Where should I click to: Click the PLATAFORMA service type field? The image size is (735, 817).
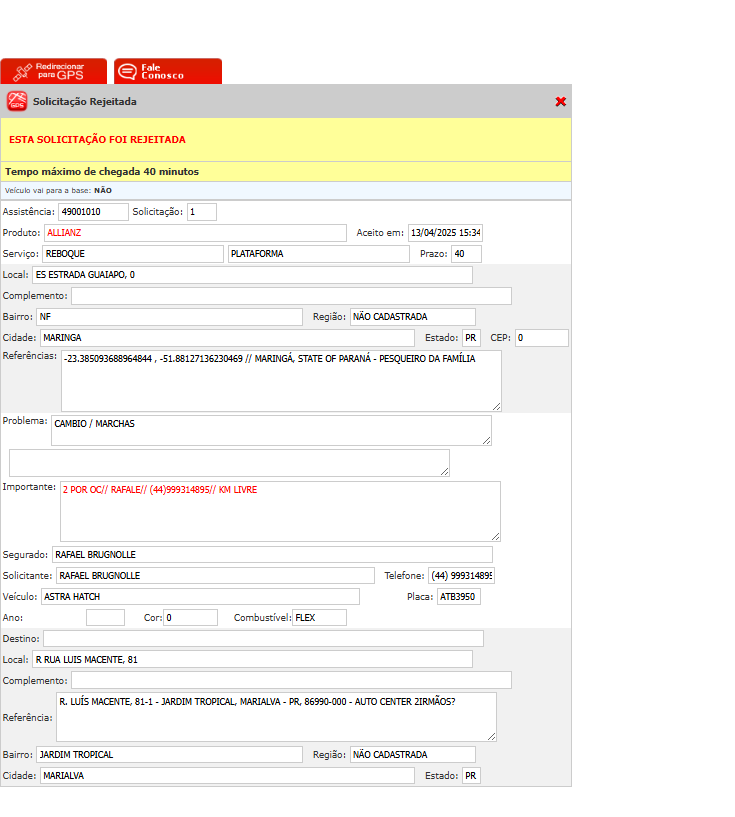pyautogui.click(x=318, y=254)
